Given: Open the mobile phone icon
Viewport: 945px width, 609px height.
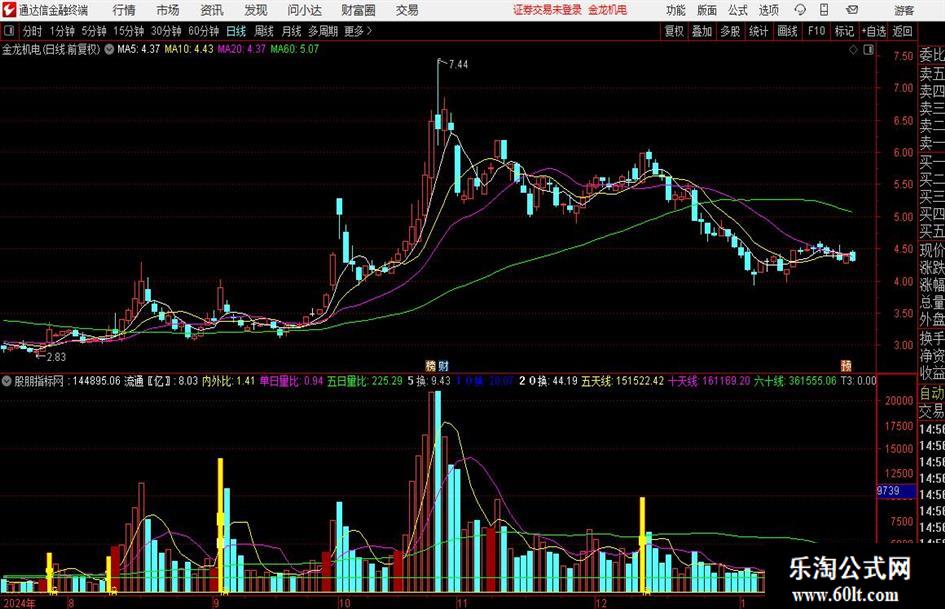Looking at the screenshot, I should tap(824, 10).
